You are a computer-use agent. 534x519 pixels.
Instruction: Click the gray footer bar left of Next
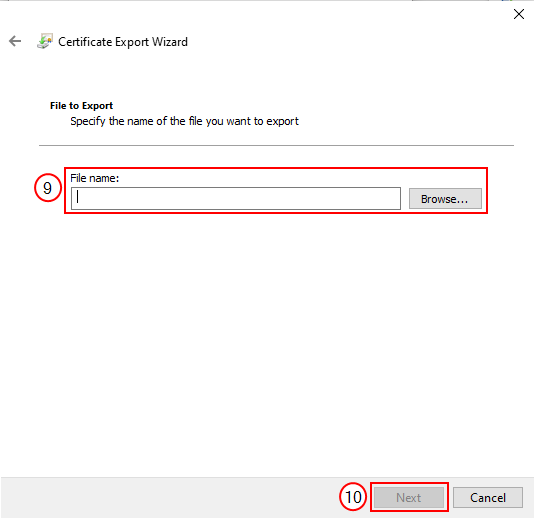tap(170, 497)
